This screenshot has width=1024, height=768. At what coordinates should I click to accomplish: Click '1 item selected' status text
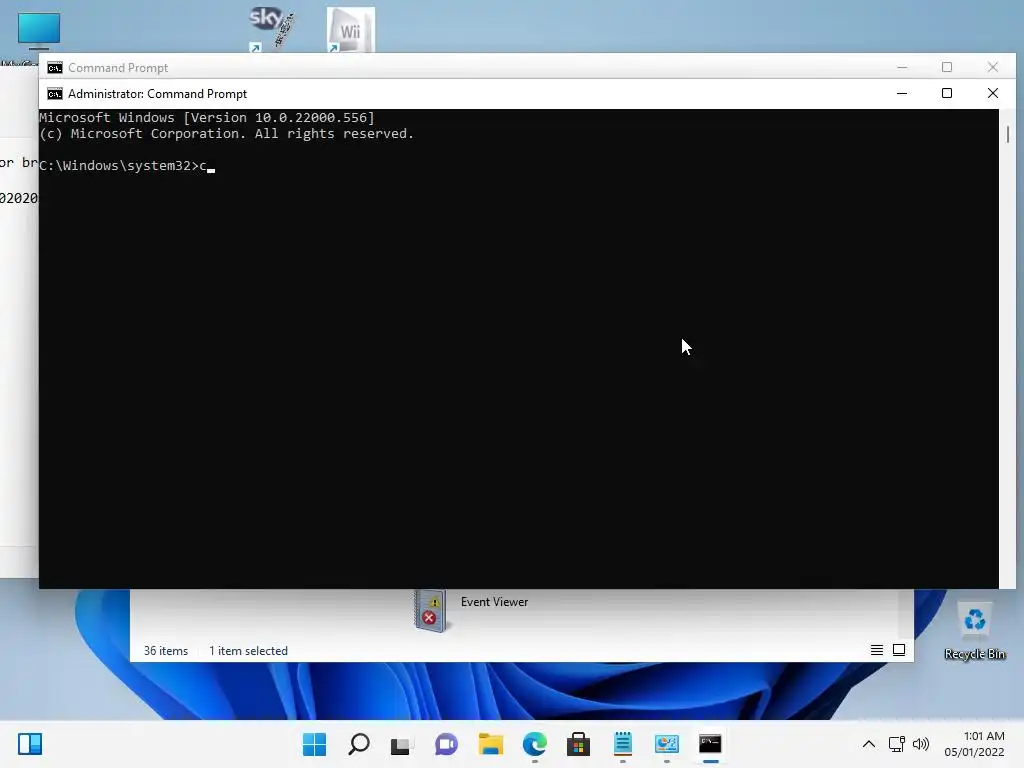click(x=248, y=651)
